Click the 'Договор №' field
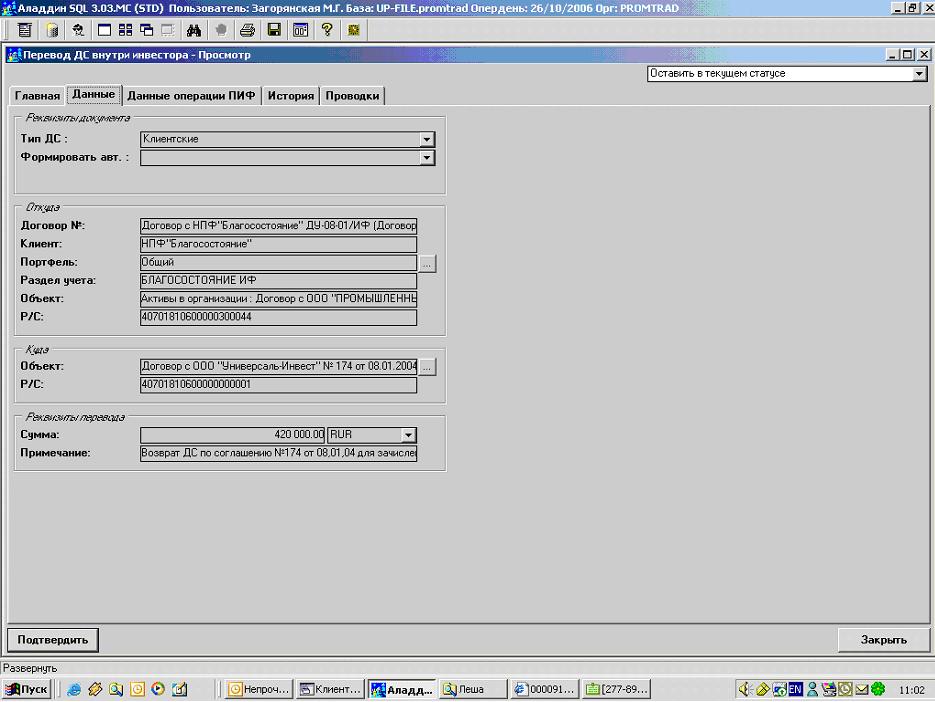The image size is (935, 702). [278, 226]
